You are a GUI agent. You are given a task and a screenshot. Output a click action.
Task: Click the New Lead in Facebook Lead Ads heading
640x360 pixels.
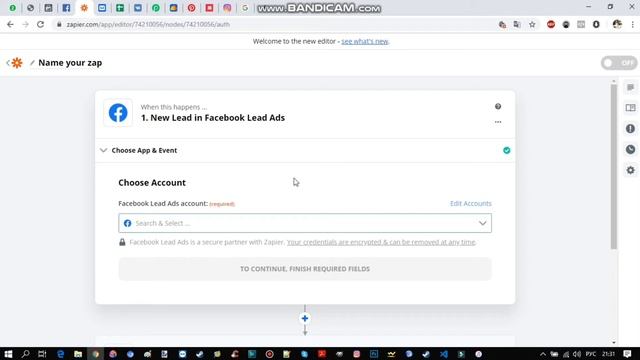coord(213,118)
